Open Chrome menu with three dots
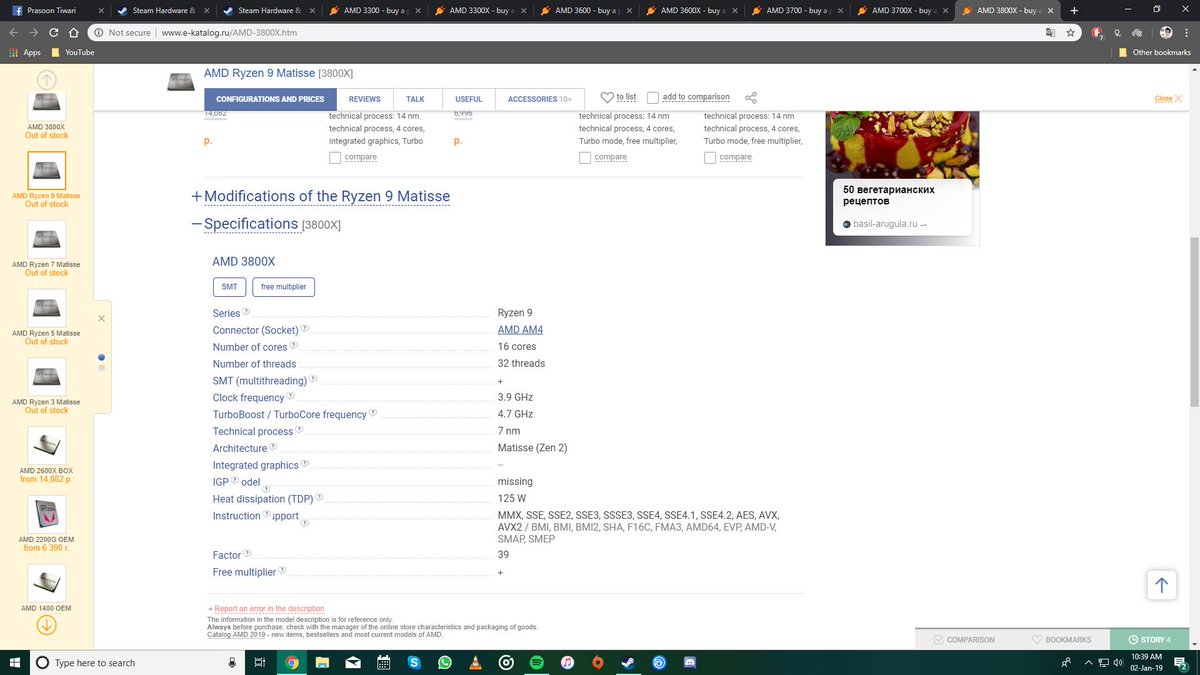This screenshot has width=1200, height=675. coord(1186,32)
